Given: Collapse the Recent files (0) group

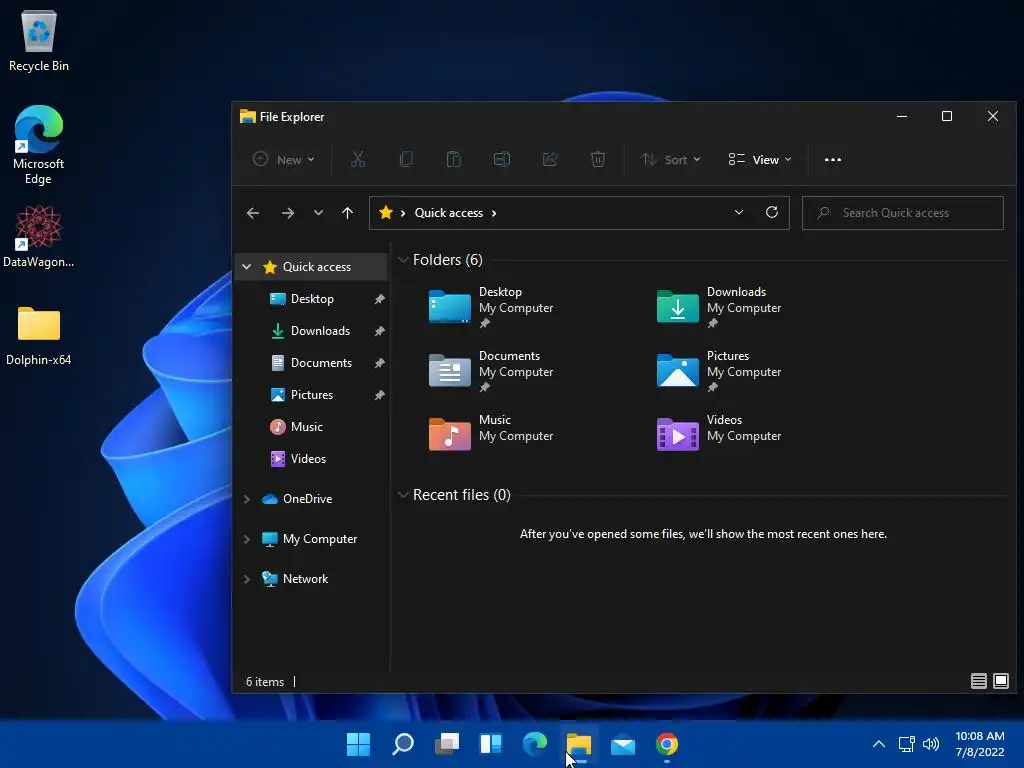Looking at the screenshot, I should tap(403, 494).
